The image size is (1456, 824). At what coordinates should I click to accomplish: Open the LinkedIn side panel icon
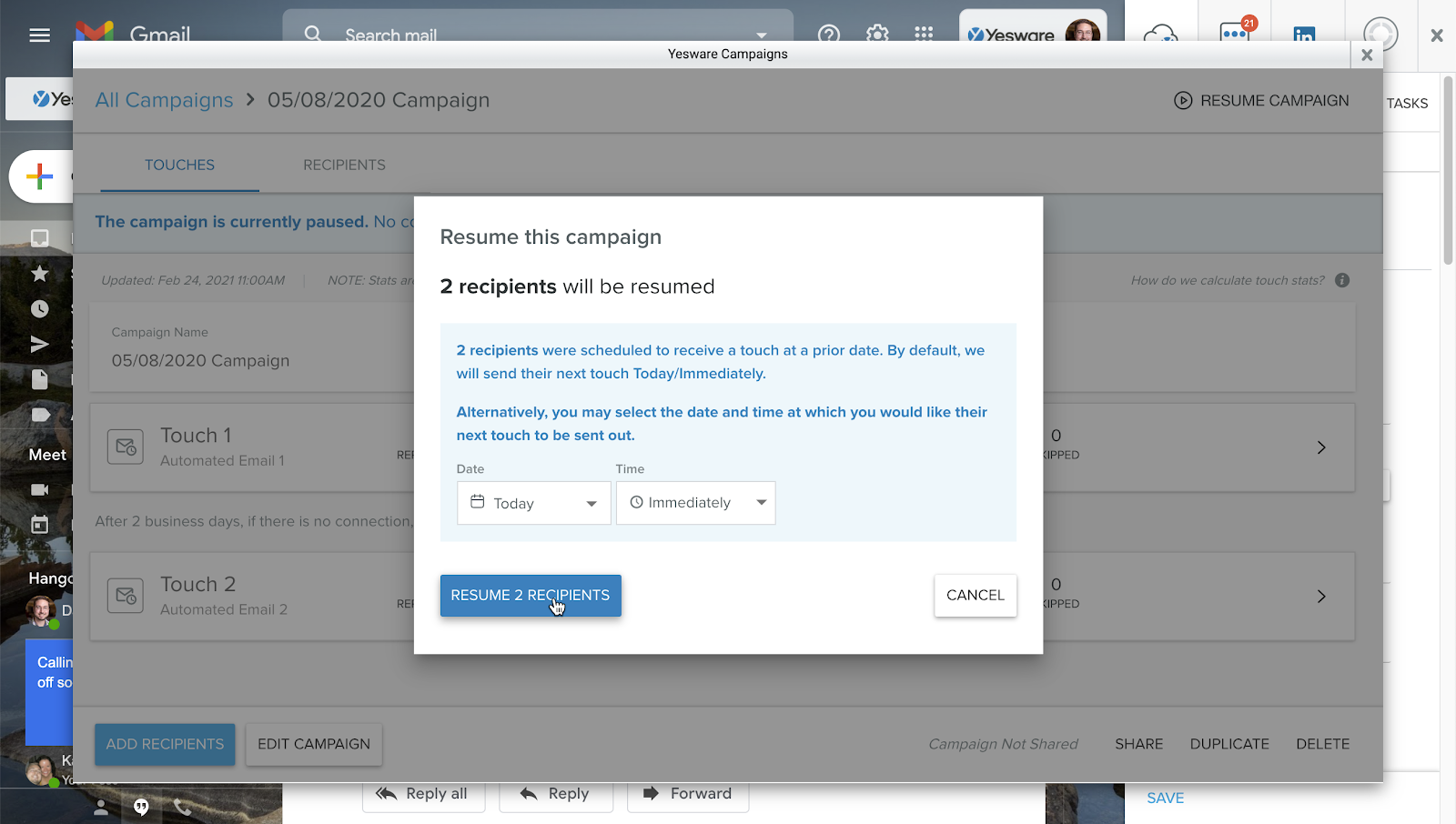click(x=1303, y=35)
